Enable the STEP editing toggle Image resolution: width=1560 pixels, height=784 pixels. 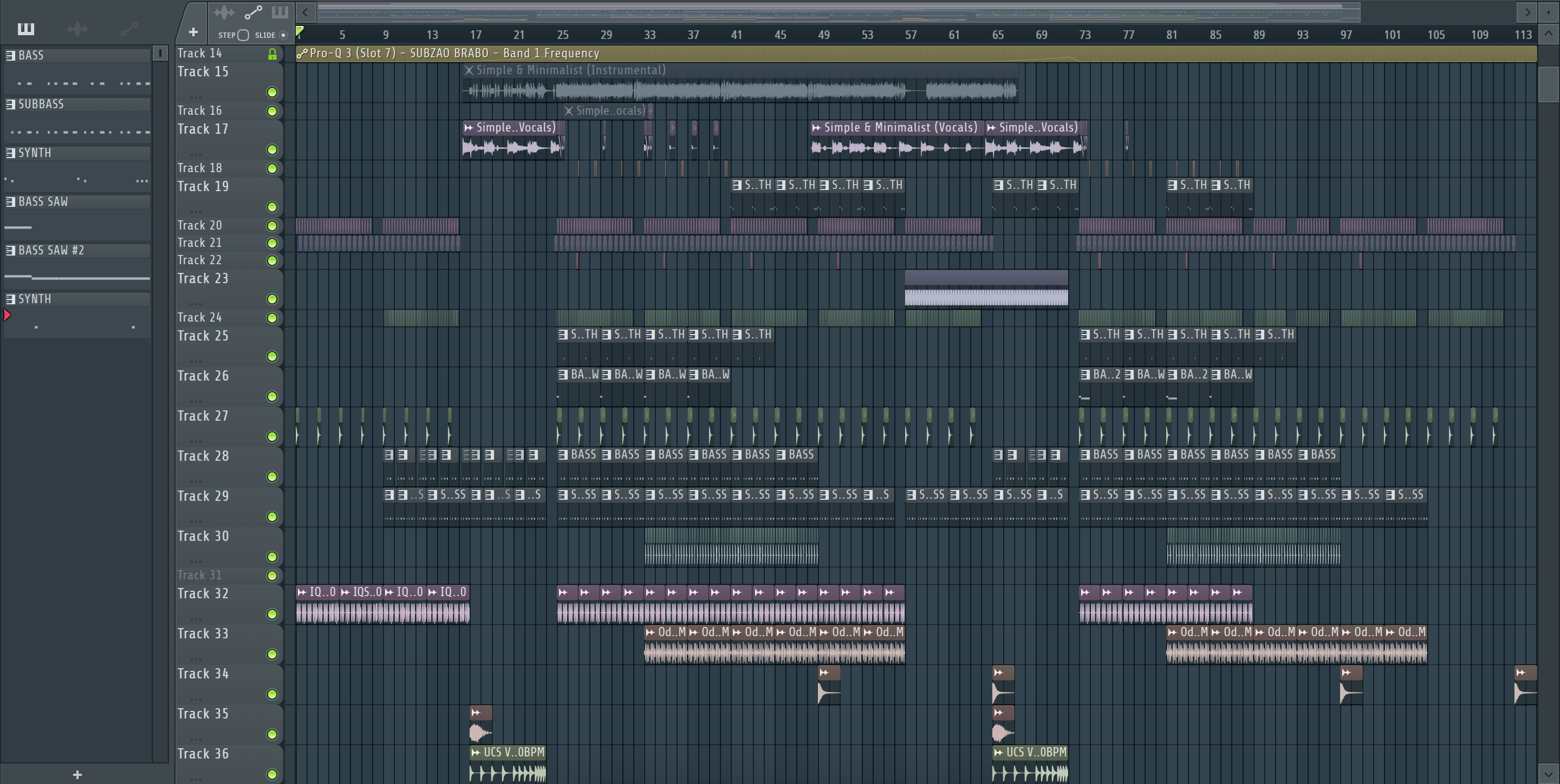click(x=243, y=35)
